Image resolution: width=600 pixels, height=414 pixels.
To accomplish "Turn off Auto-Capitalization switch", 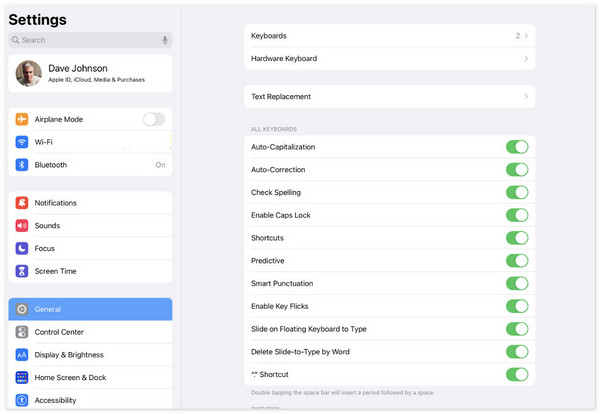I will [x=517, y=147].
